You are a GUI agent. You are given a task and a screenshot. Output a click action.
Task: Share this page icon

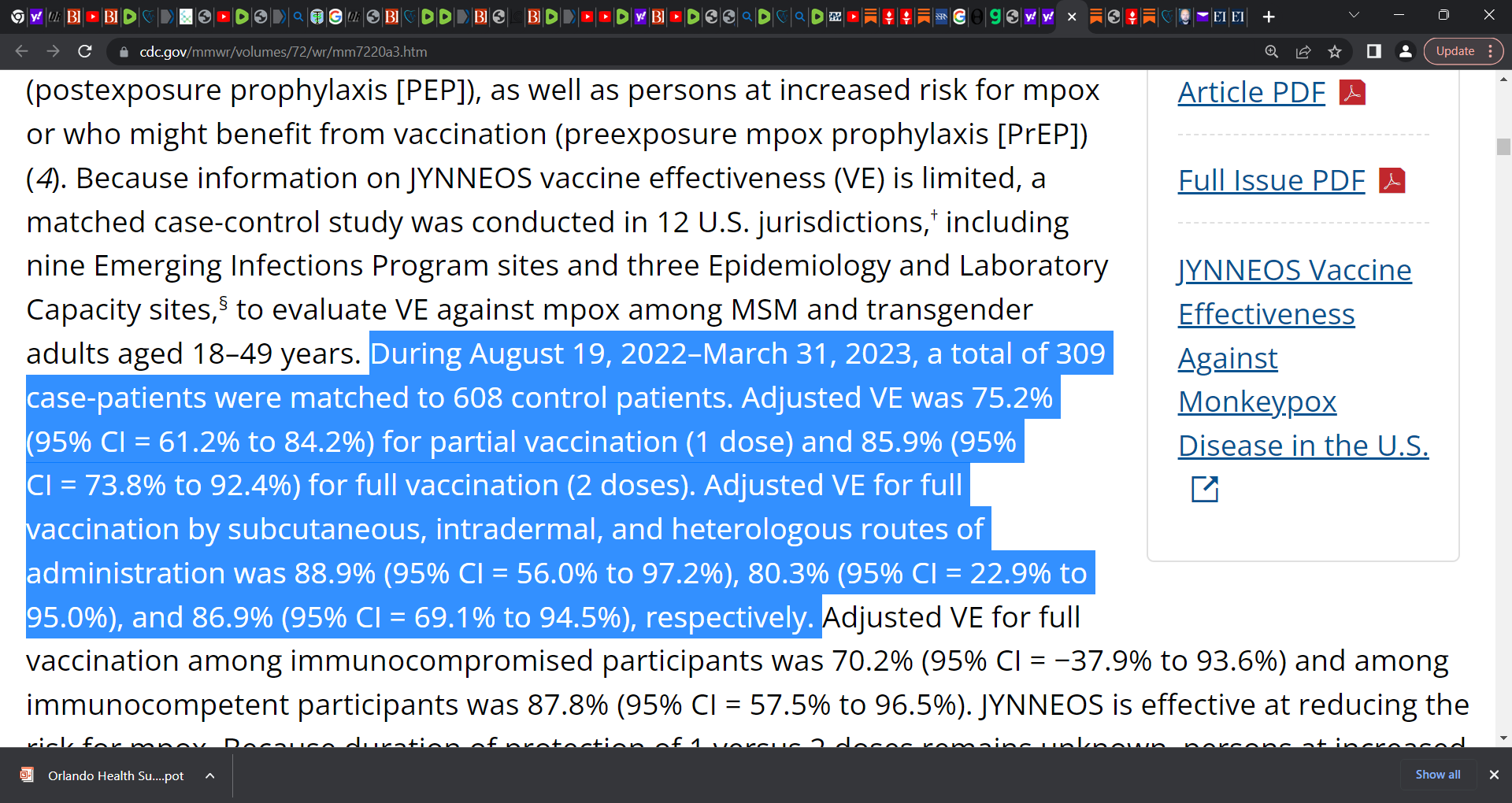(x=1303, y=51)
